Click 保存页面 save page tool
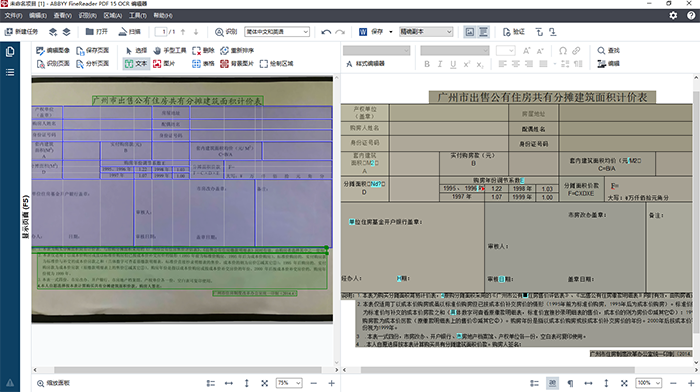 pyautogui.click(x=92, y=50)
